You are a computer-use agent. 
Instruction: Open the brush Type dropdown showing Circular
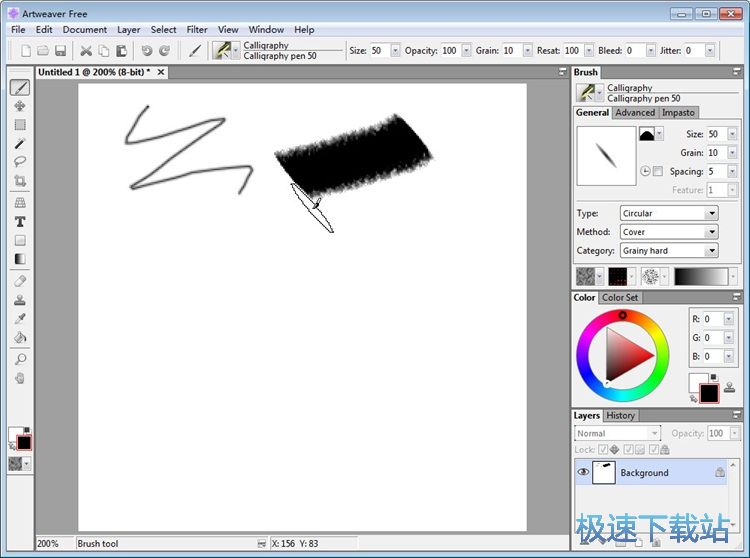tap(668, 213)
